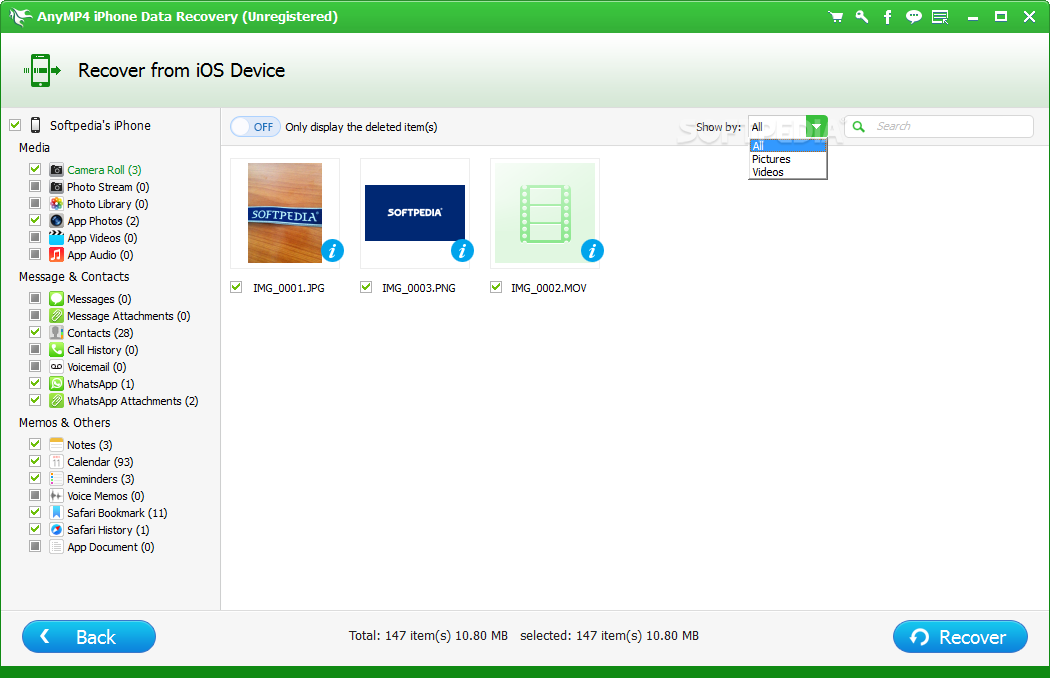The height and width of the screenshot is (678, 1050).
Task: Uncheck the Calendar checkbox
Action: [x=35, y=461]
